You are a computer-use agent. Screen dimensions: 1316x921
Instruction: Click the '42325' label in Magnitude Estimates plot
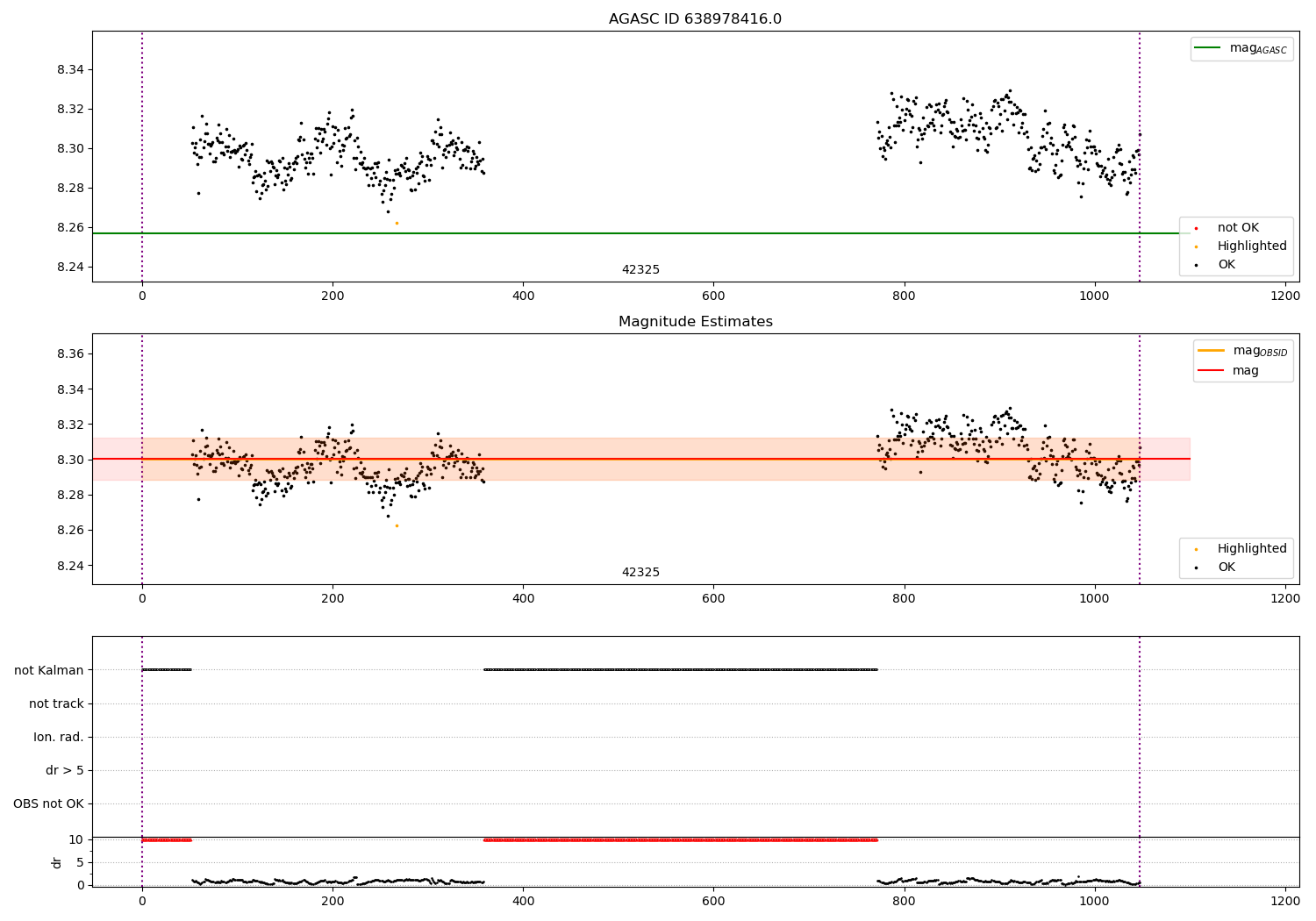point(640,573)
